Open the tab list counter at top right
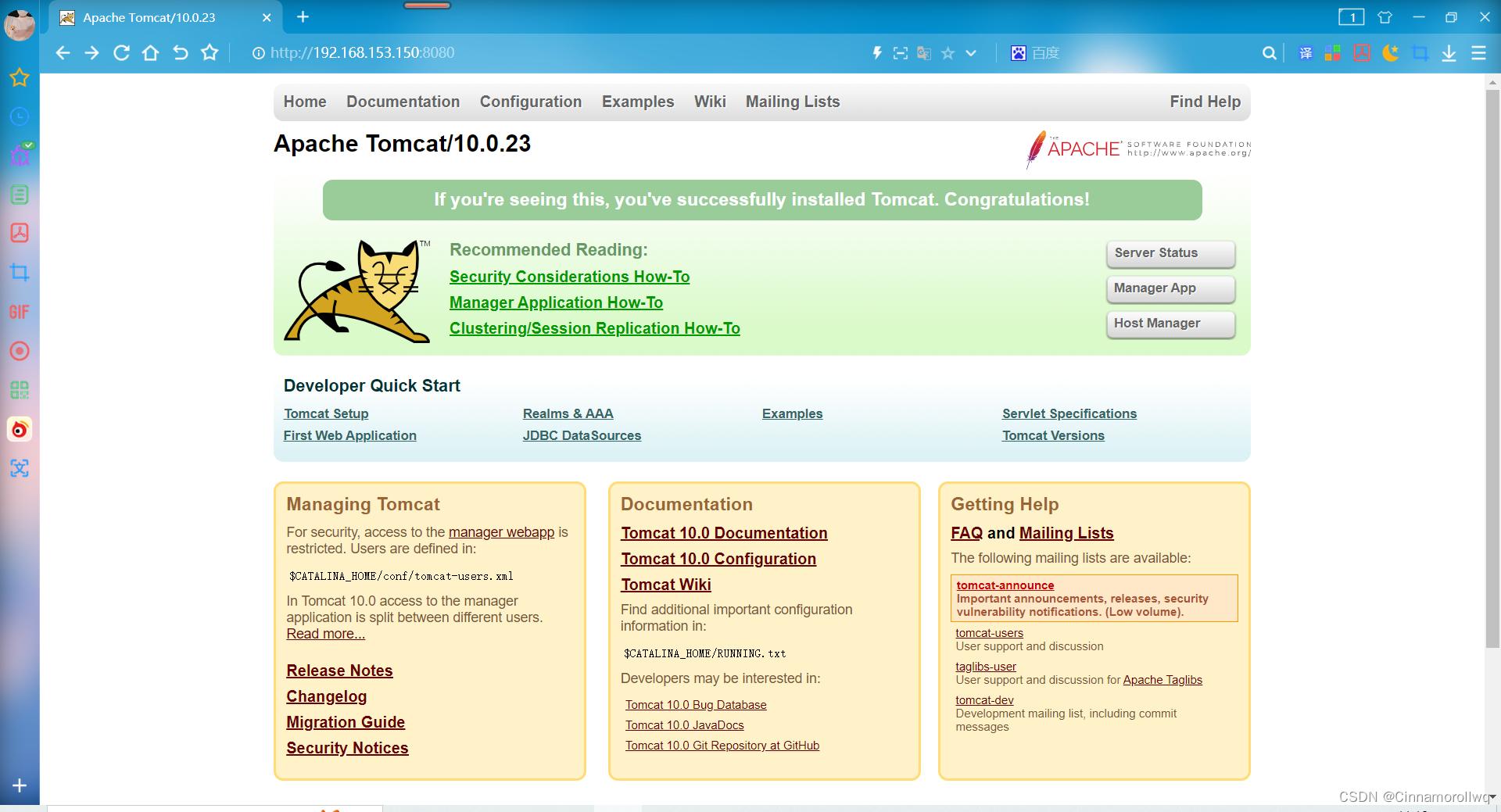 (1352, 16)
